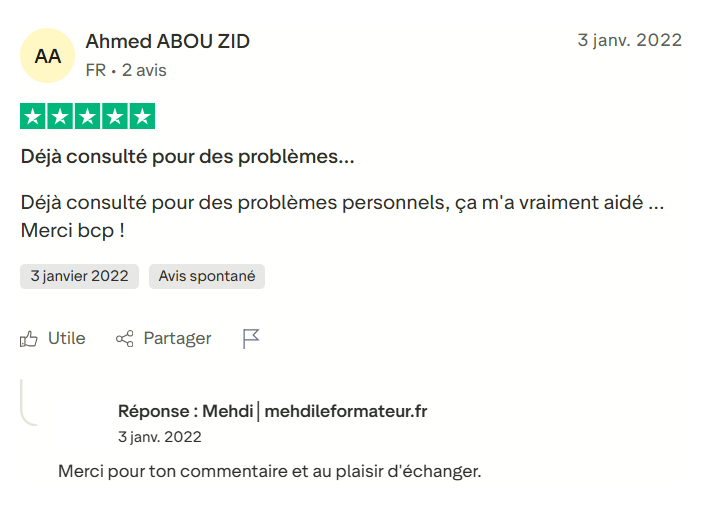Click the "Réponse : Mehdi | mehdileformateur.fr" heading
This screenshot has height=525, width=711.
272,411
